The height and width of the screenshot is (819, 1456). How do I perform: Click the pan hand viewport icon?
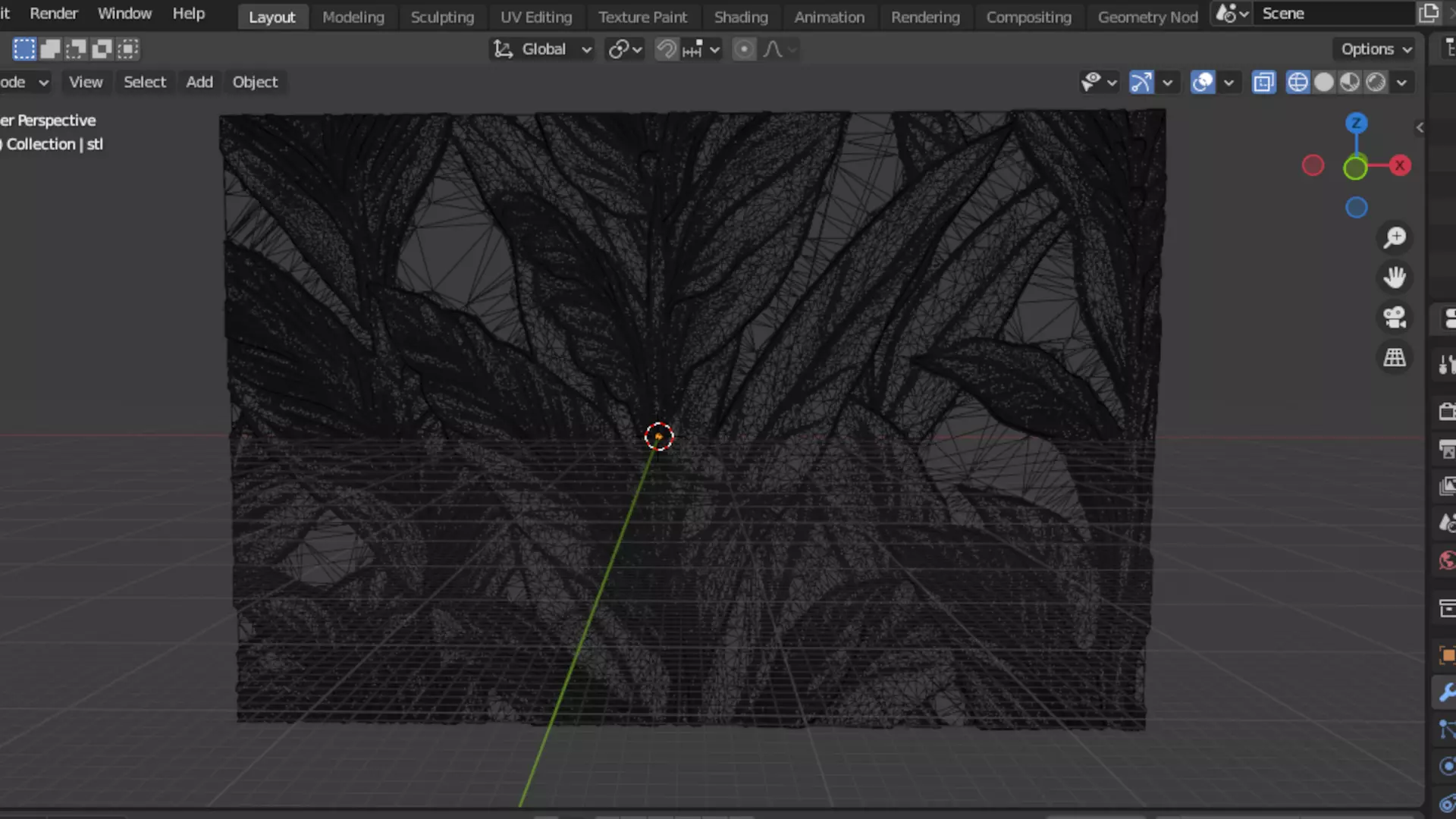point(1395,278)
